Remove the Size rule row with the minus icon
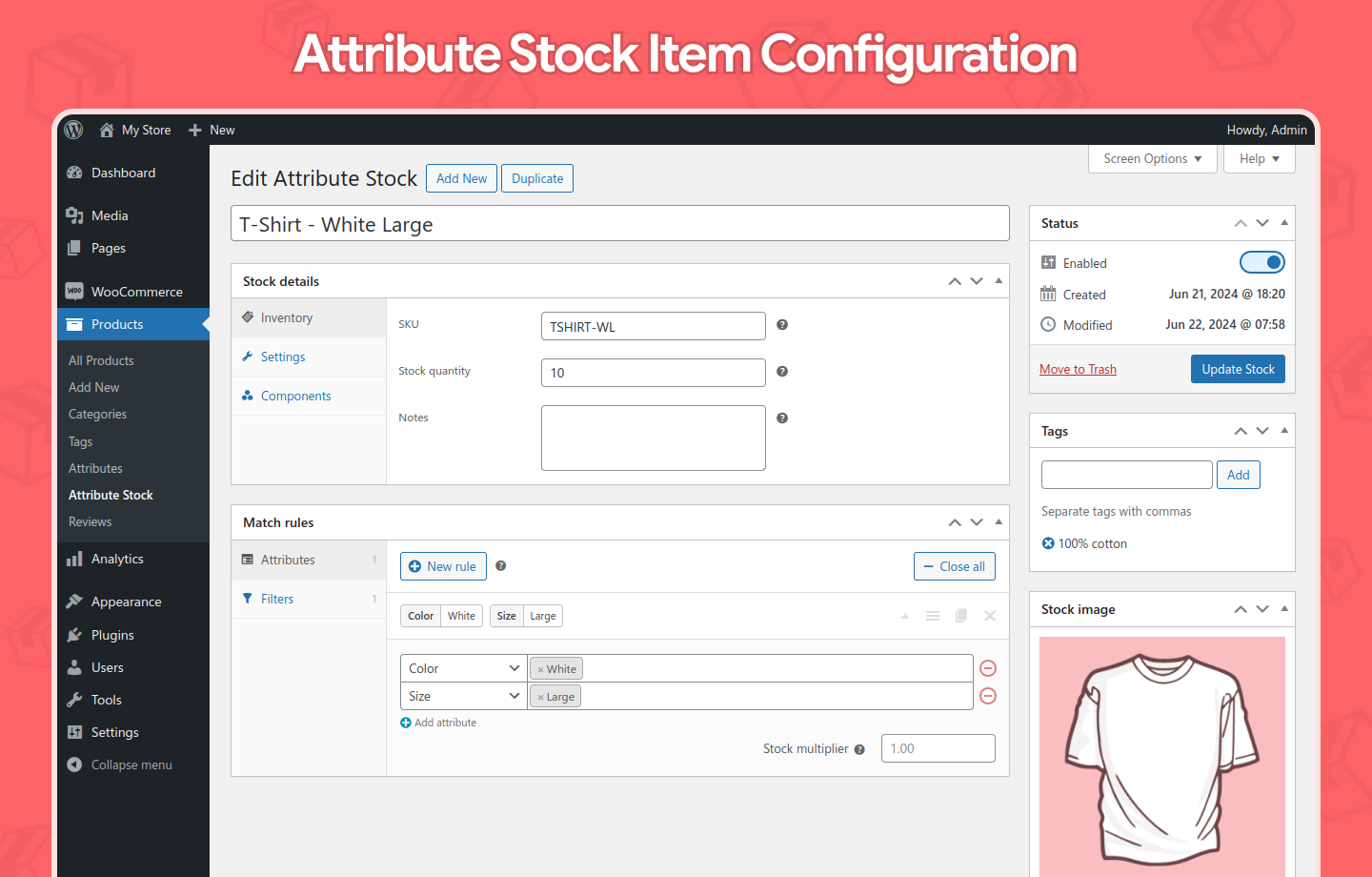This screenshot has height=877, width=1372. click(x=988, y=696)
